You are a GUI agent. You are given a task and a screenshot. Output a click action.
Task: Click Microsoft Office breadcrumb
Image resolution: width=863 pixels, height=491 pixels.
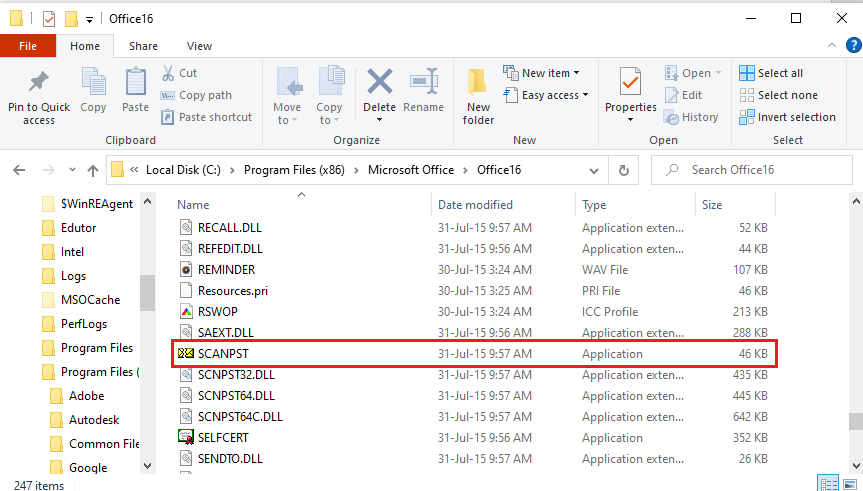(x=411, y=170)
